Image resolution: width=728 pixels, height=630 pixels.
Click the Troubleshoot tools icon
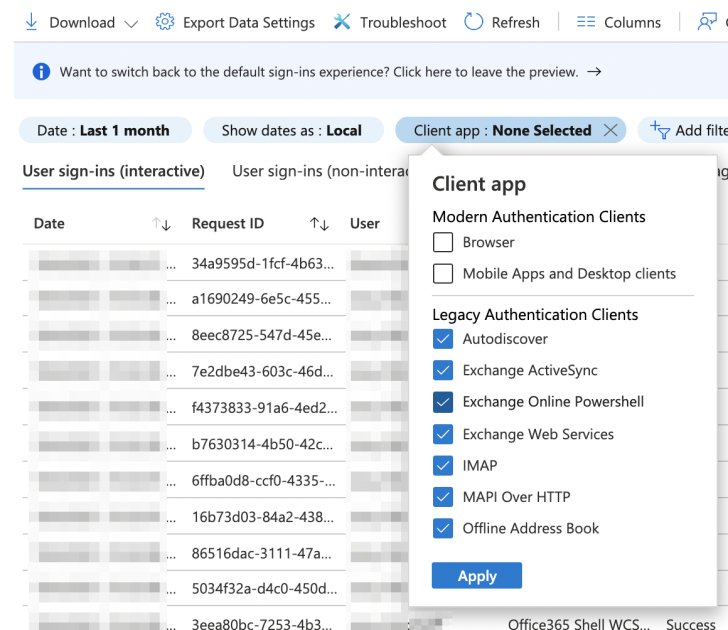click(342, 22)
